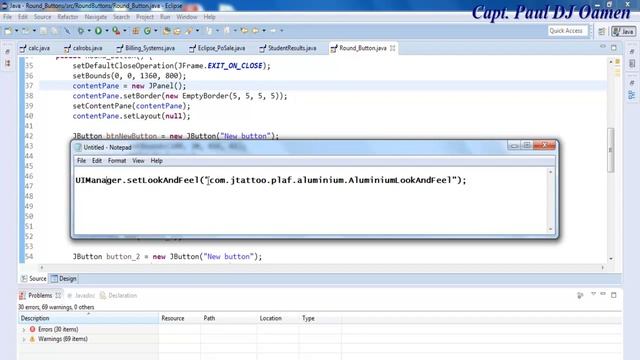Viewport: 640px width, 360px height.
Task: Maximize the editor area using its maximize icon
Action: (x=614, y=48)
